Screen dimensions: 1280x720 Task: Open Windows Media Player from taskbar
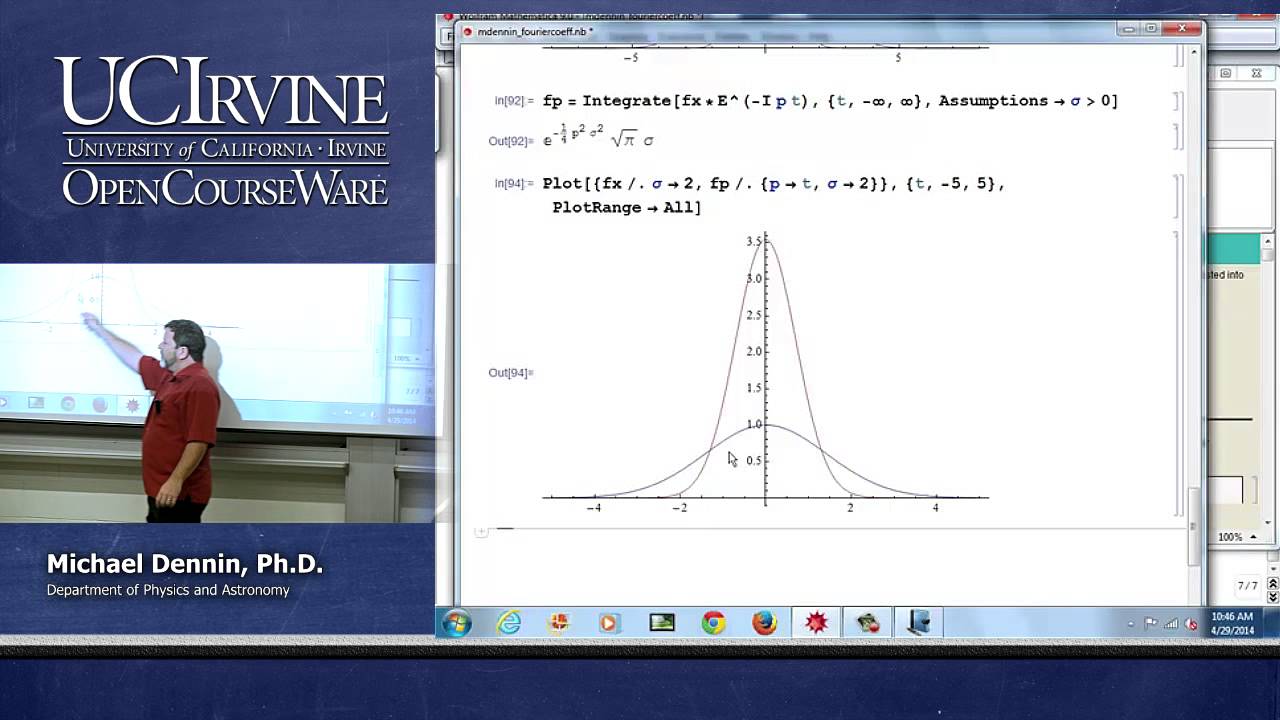(x=608, y=623)
